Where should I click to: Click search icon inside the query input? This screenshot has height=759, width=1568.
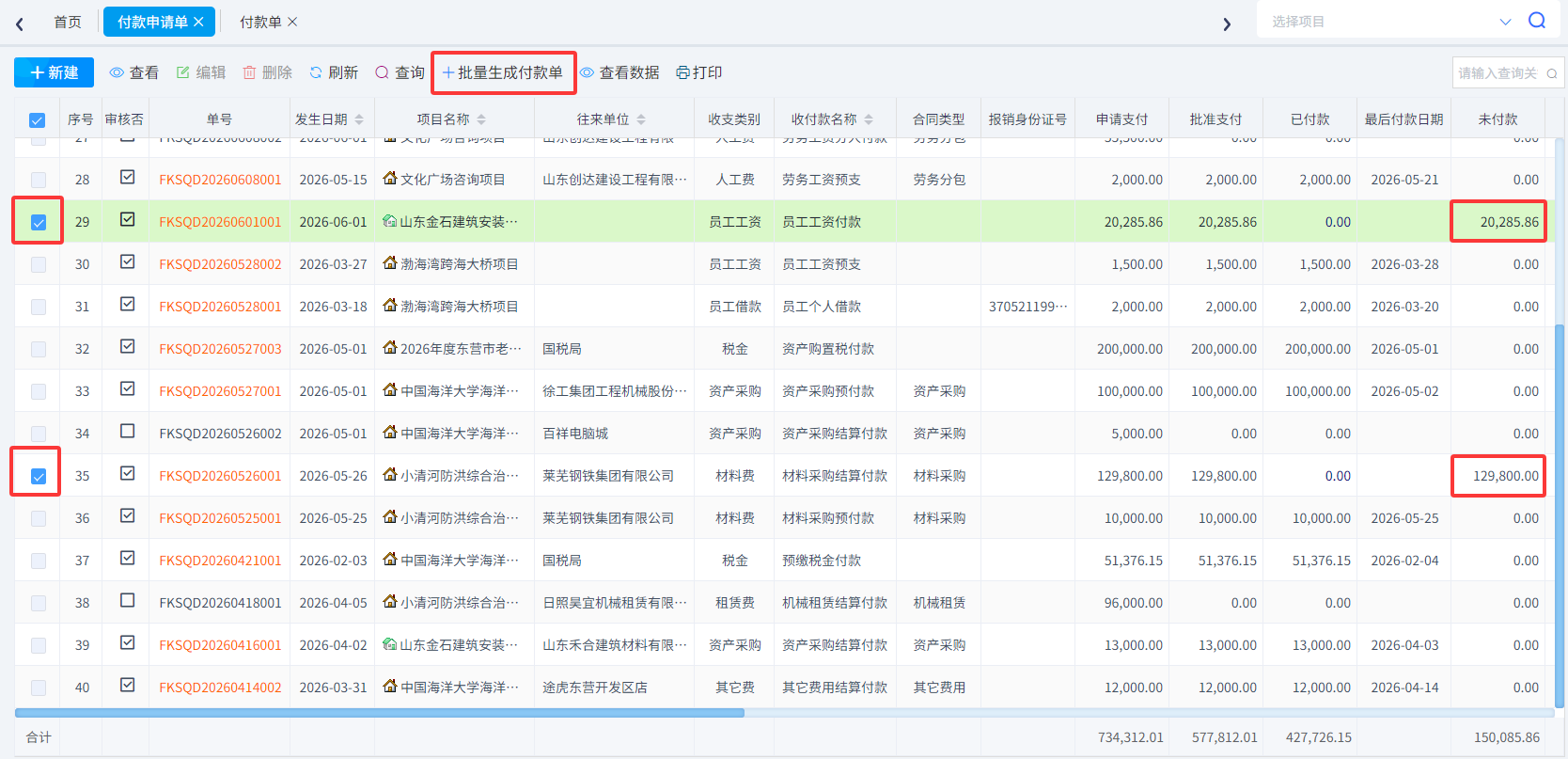1552,73
